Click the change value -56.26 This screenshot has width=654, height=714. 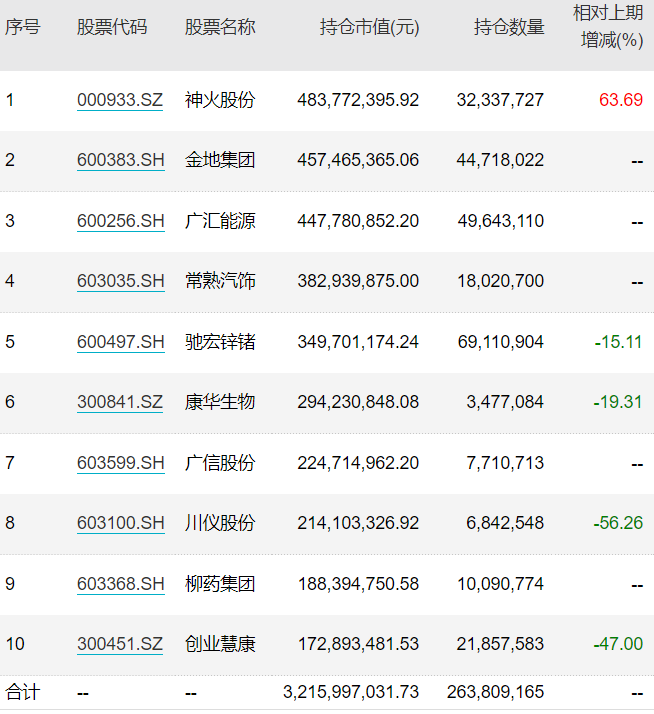618,523
